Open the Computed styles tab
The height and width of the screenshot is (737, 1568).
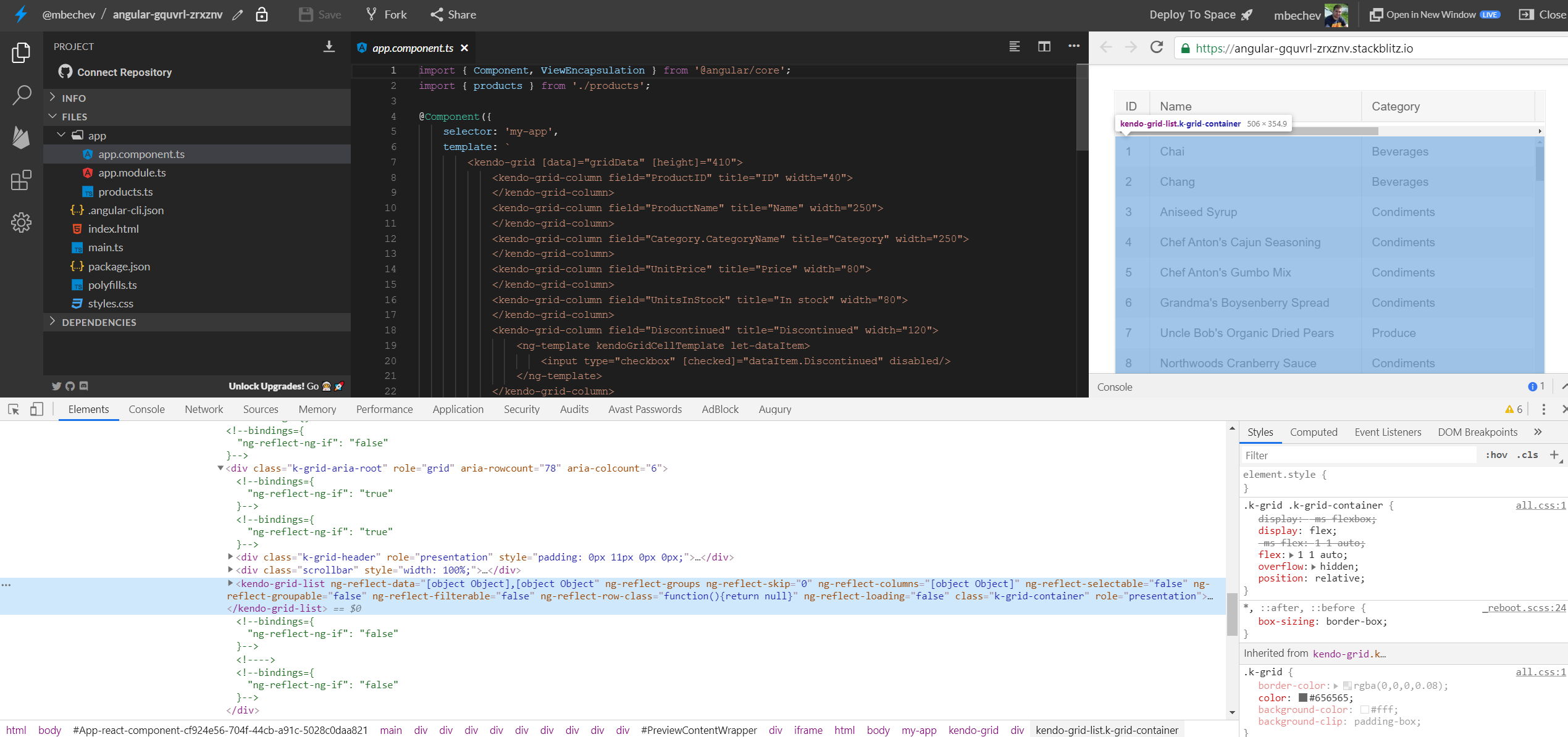(x=1313, y=432)
